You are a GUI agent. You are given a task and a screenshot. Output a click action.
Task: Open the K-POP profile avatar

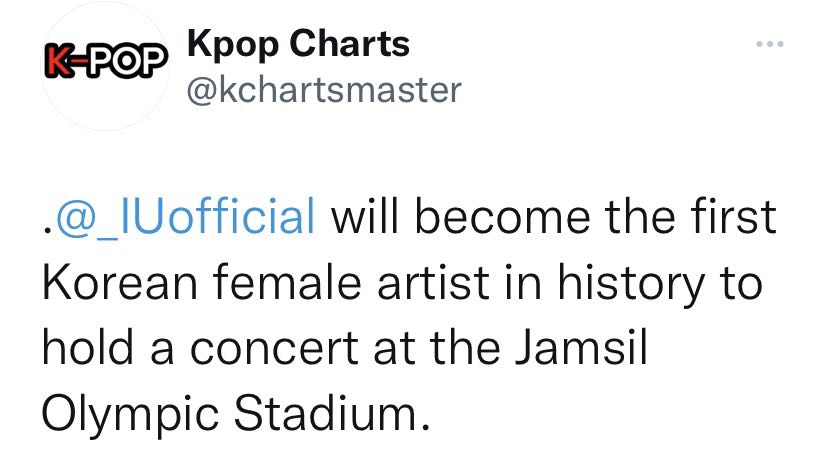coord(105,64)
